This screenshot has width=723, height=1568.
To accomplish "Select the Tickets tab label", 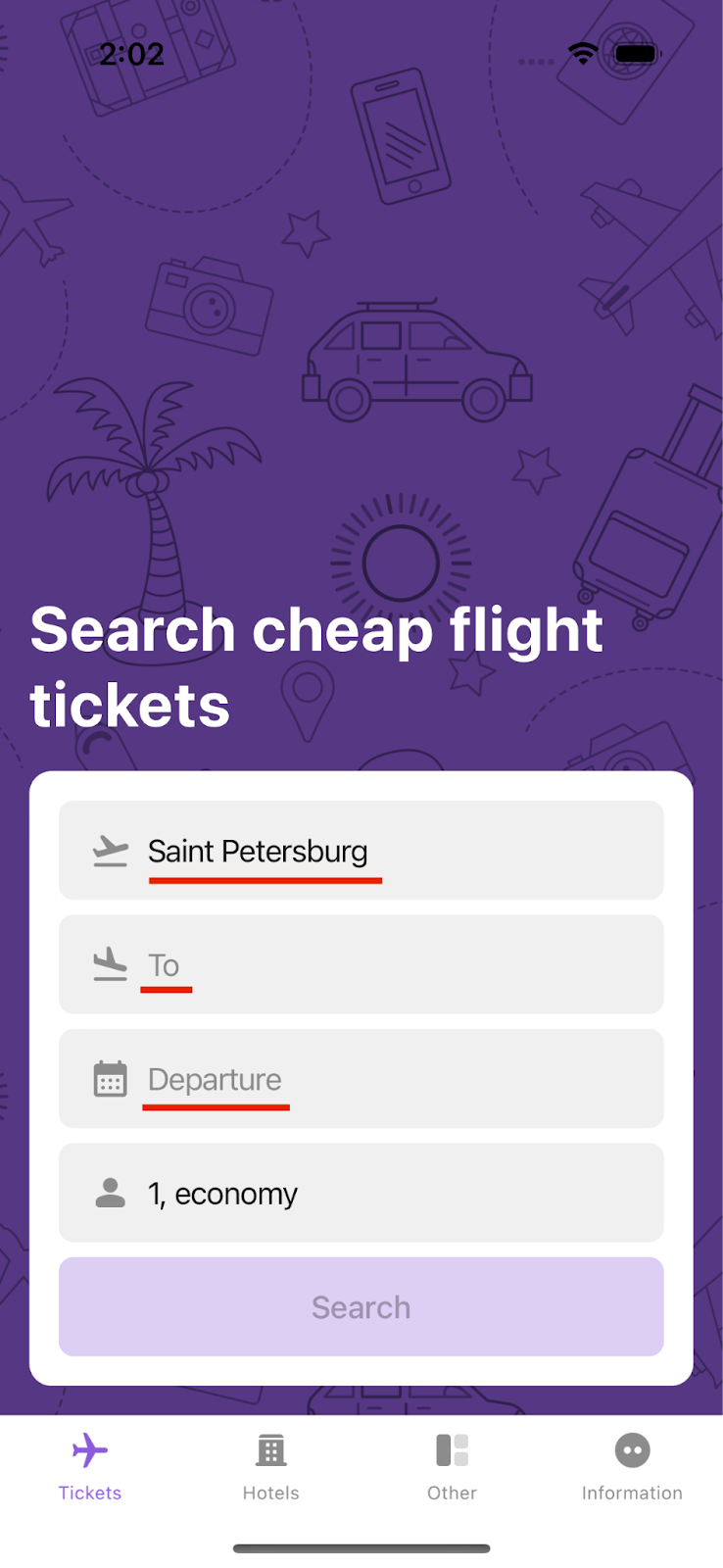I will point(90,1493).
